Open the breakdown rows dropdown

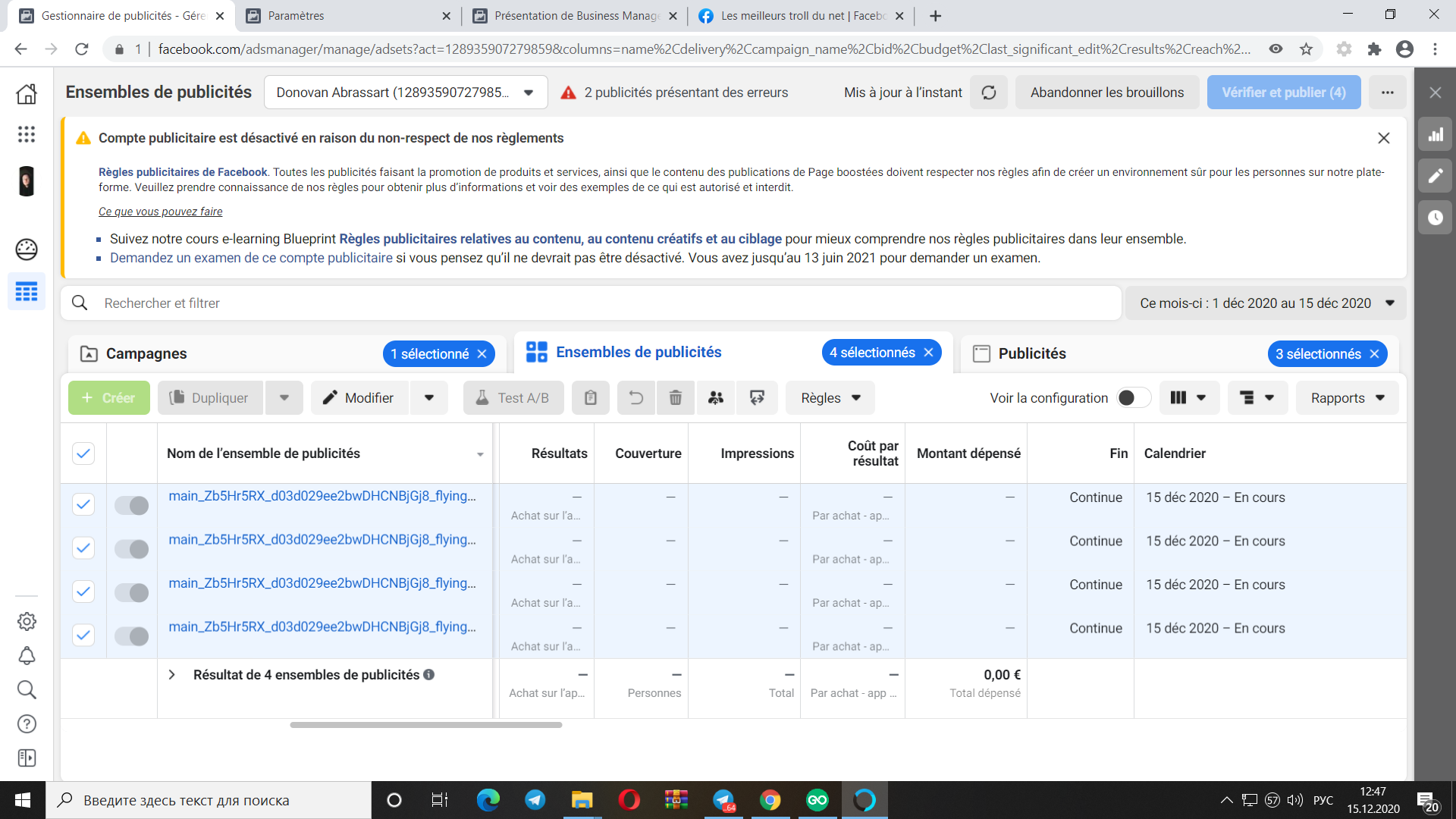[1257, 398]
